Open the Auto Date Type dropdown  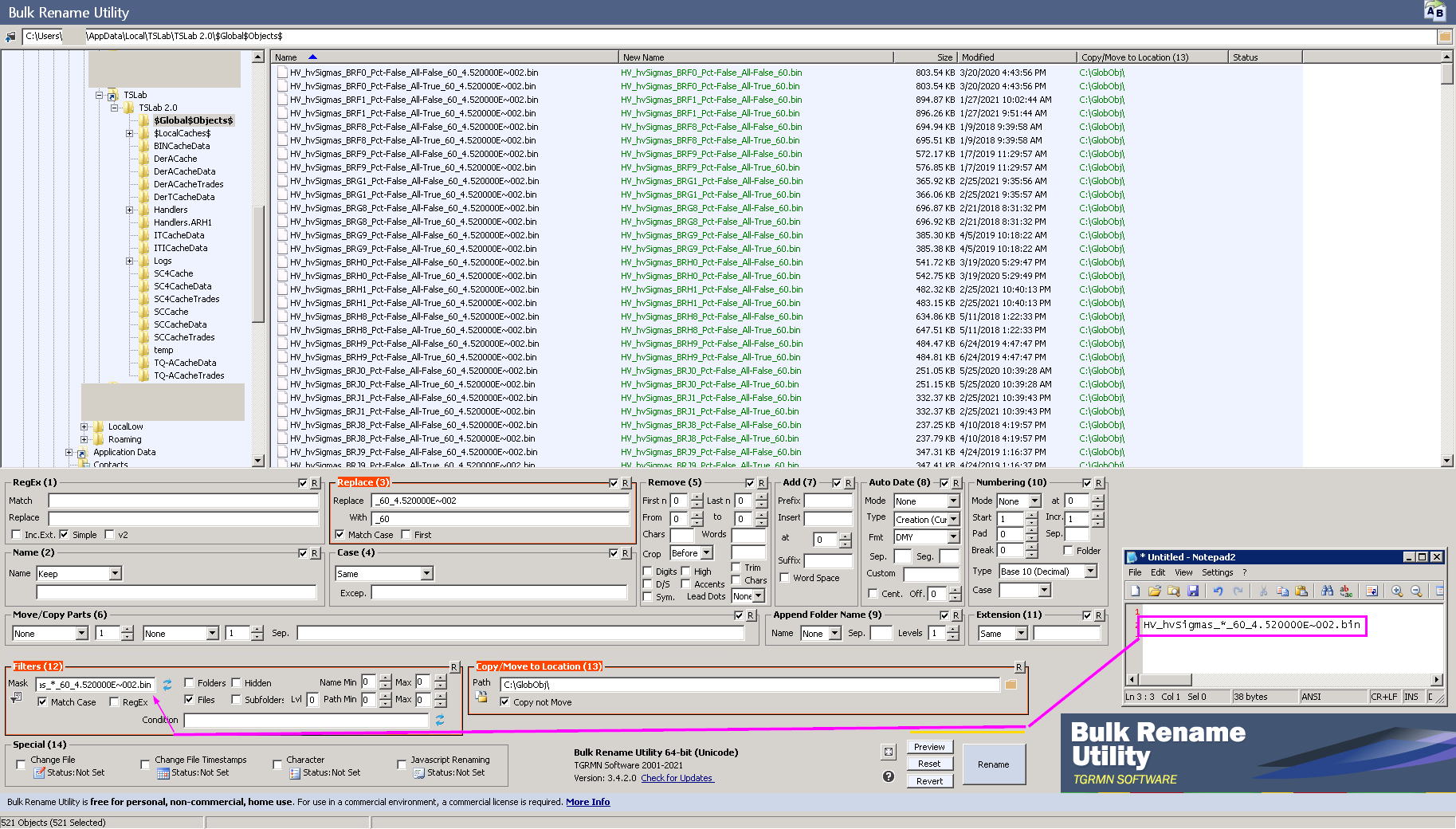pos(953,520)
